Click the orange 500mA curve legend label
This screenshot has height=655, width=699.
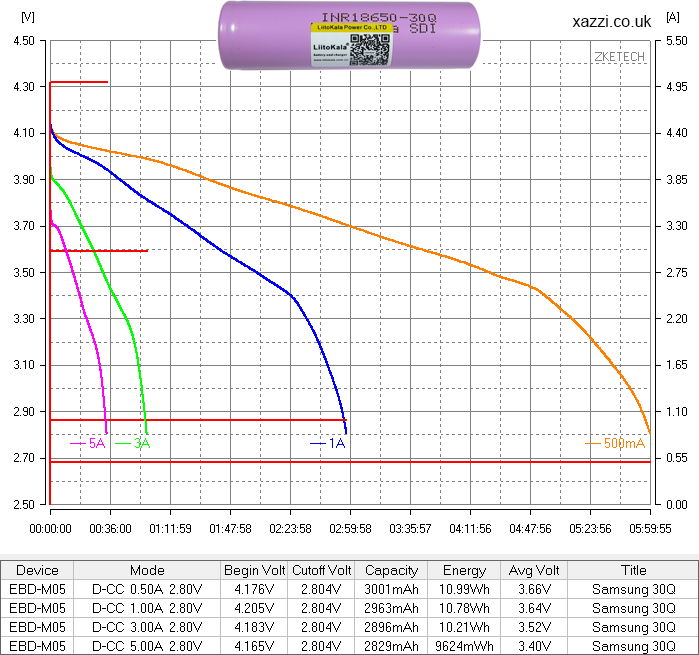[615, 443]
